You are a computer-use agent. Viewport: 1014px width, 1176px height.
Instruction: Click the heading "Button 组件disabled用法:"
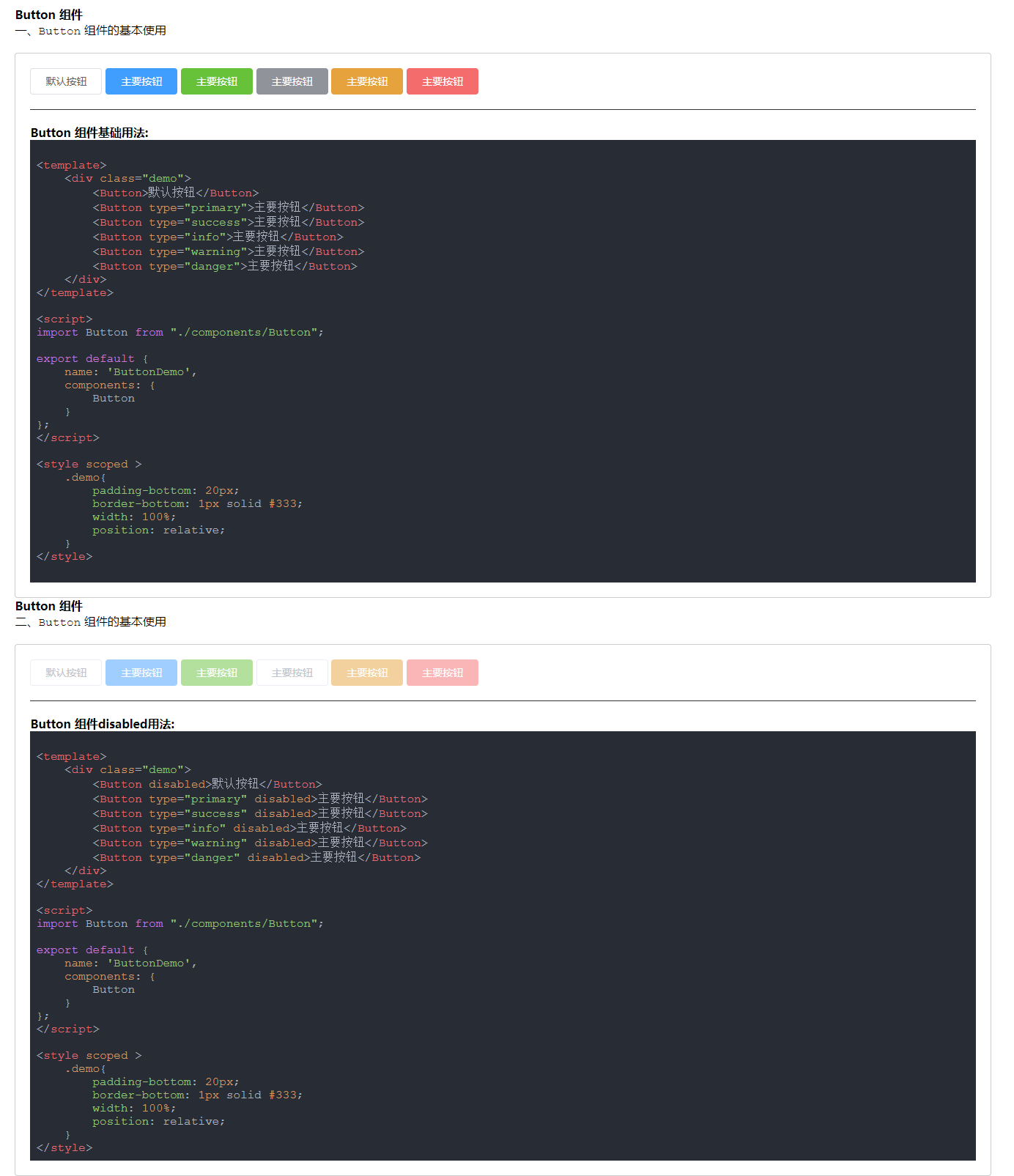(x=103, y=724)
